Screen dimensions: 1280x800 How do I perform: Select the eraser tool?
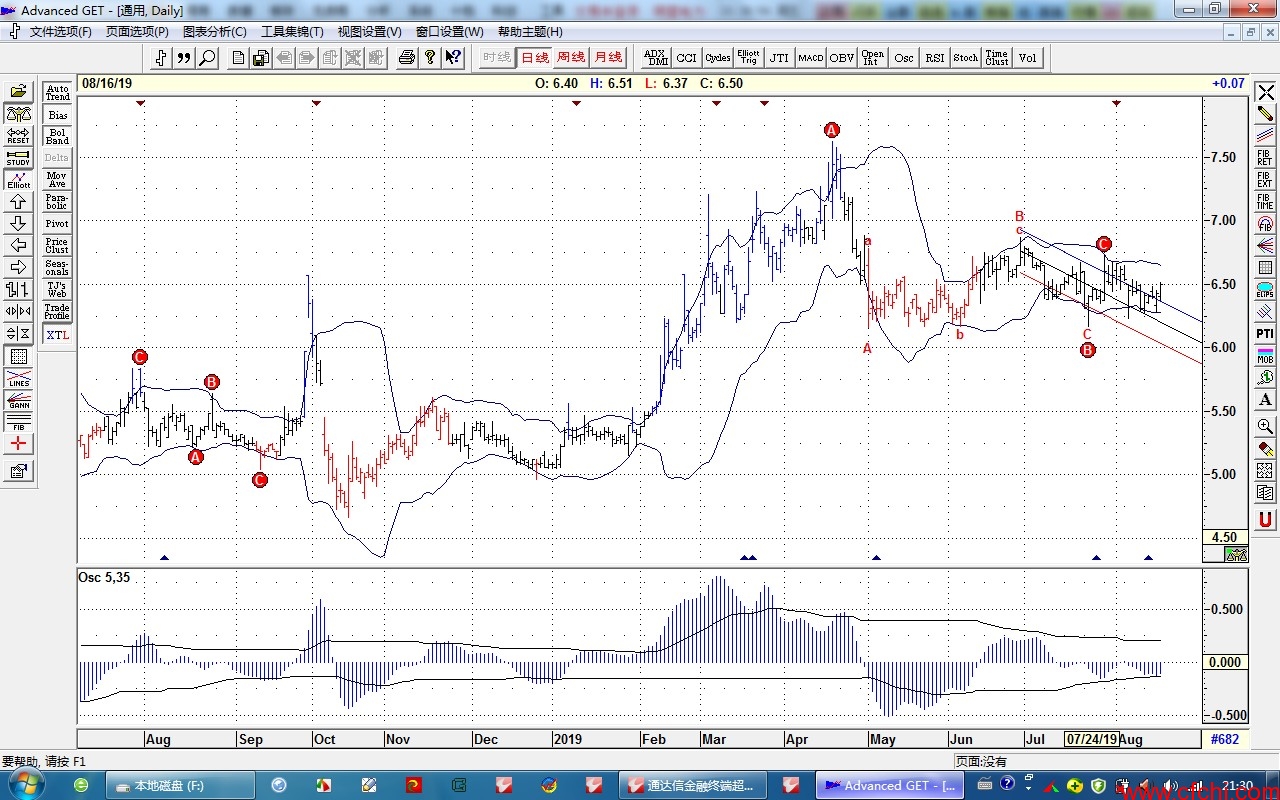pyautogui.click(x=1266, y=448)
